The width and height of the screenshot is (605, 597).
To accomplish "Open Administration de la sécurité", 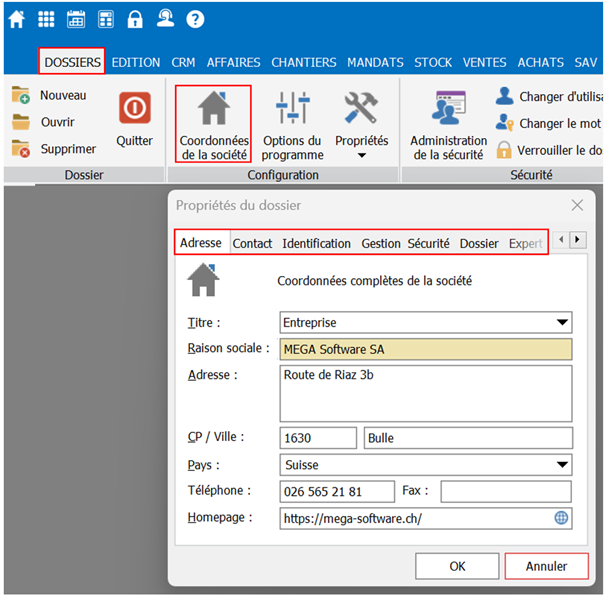I will 448,125.
